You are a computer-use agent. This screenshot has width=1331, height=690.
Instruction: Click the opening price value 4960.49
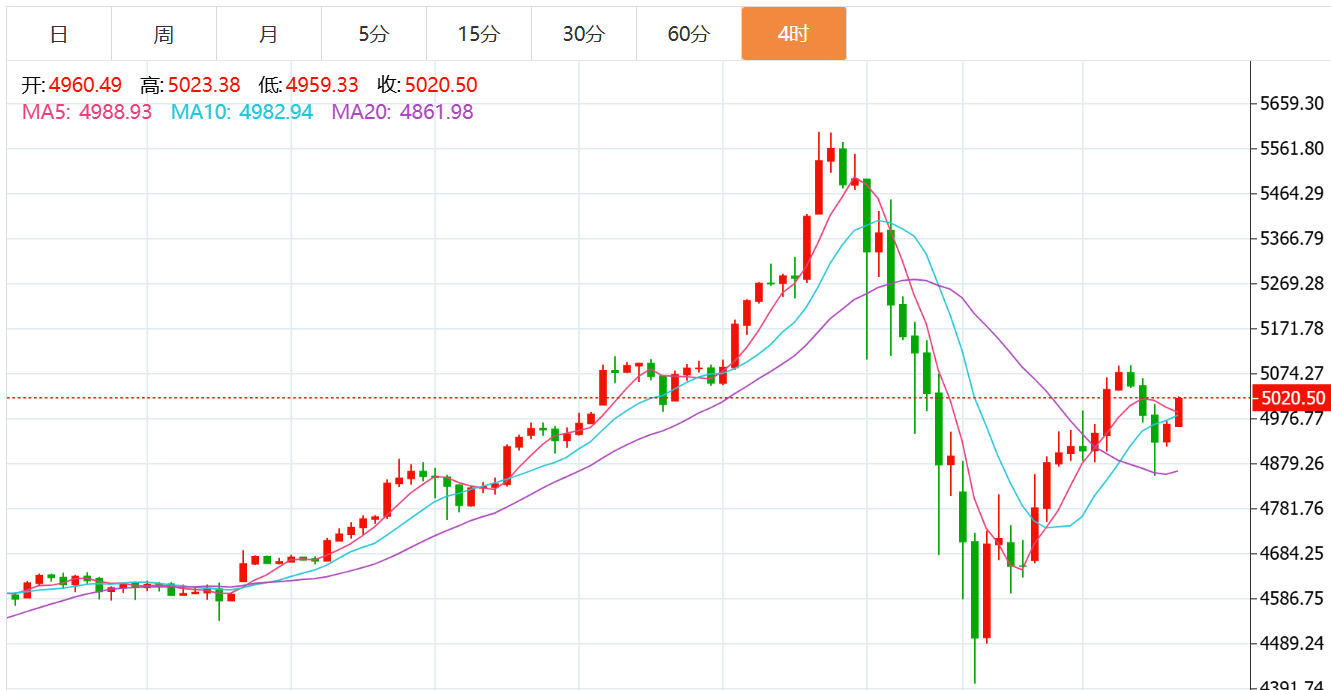coord(85,86)
